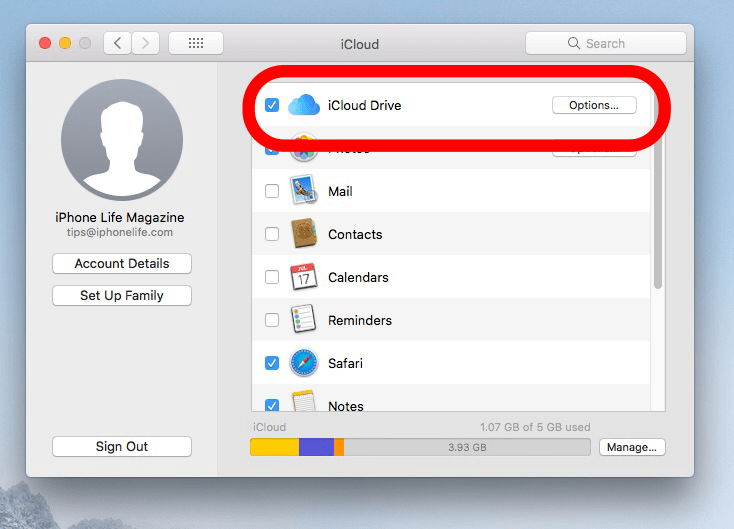Sign Out of iCloud
This screenshot has width=734, height=529.
tap(122, 447)
